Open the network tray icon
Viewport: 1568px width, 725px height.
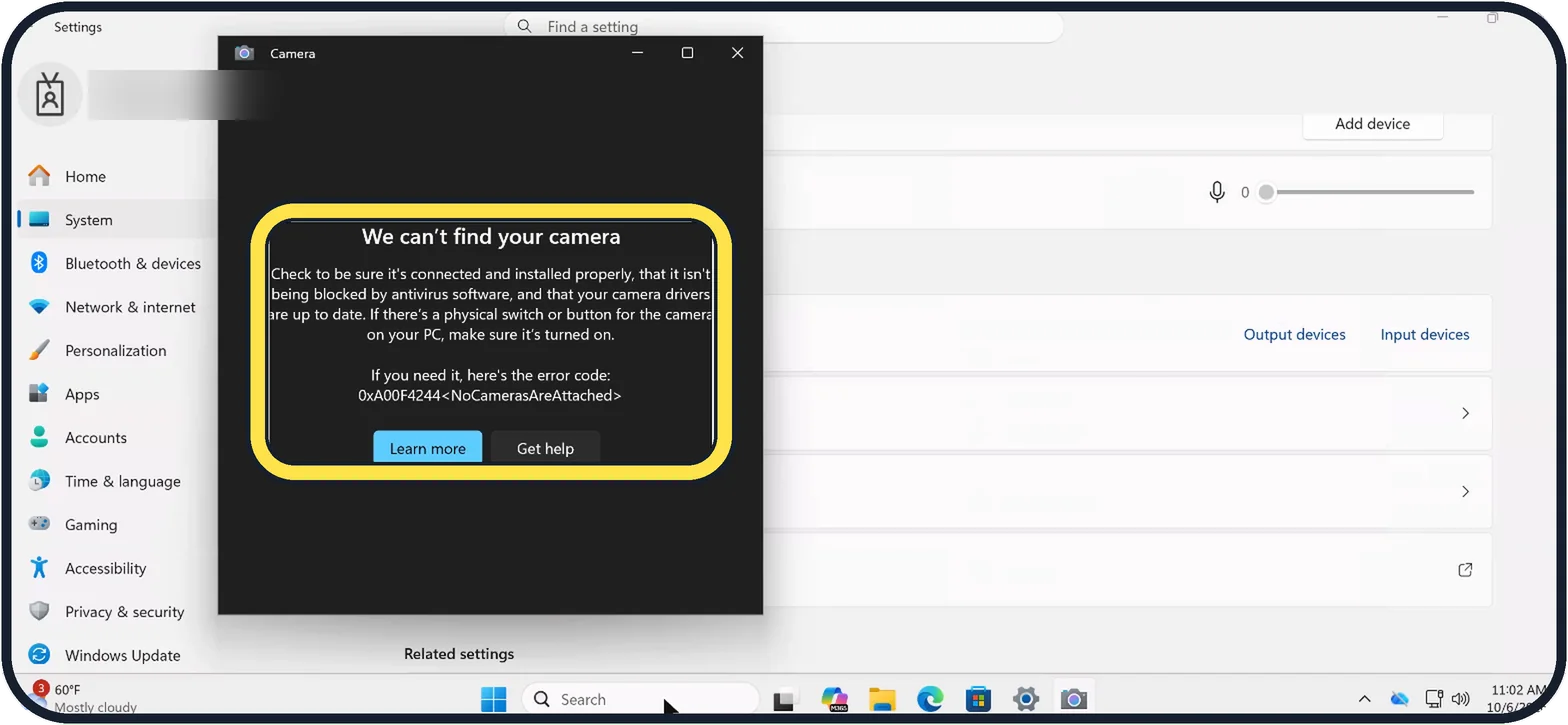pyautogui.click(x=1434, y=698)
